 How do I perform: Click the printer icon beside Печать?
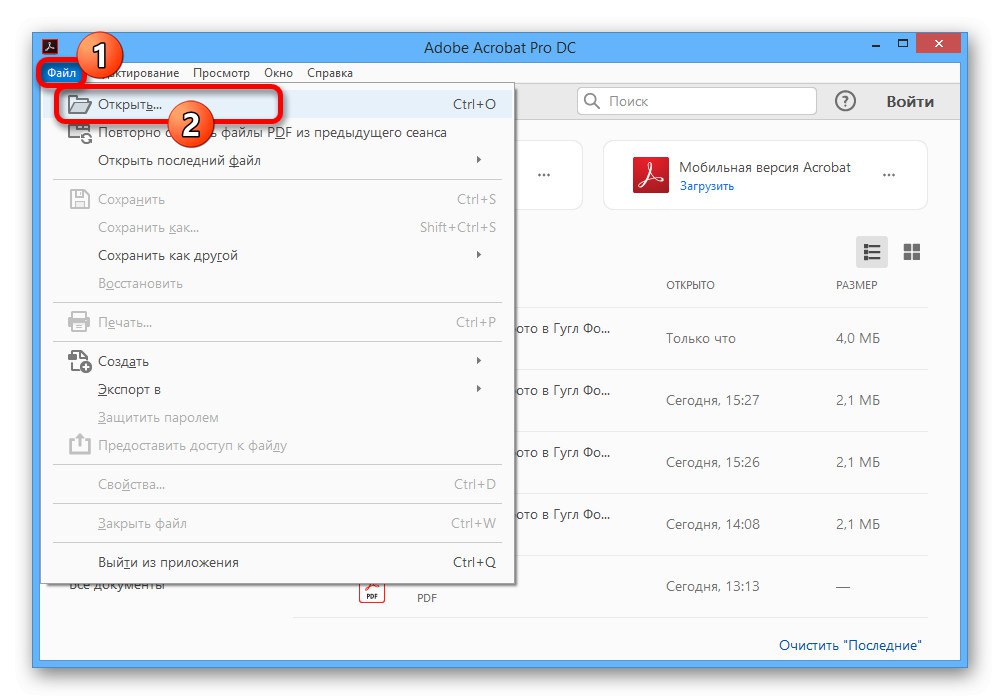pyautogui.click(x=79, y=322)
